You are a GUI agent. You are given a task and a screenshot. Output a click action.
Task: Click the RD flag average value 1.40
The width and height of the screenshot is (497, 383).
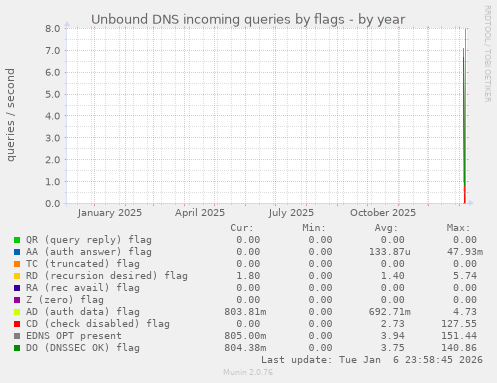tap(392, 276)
